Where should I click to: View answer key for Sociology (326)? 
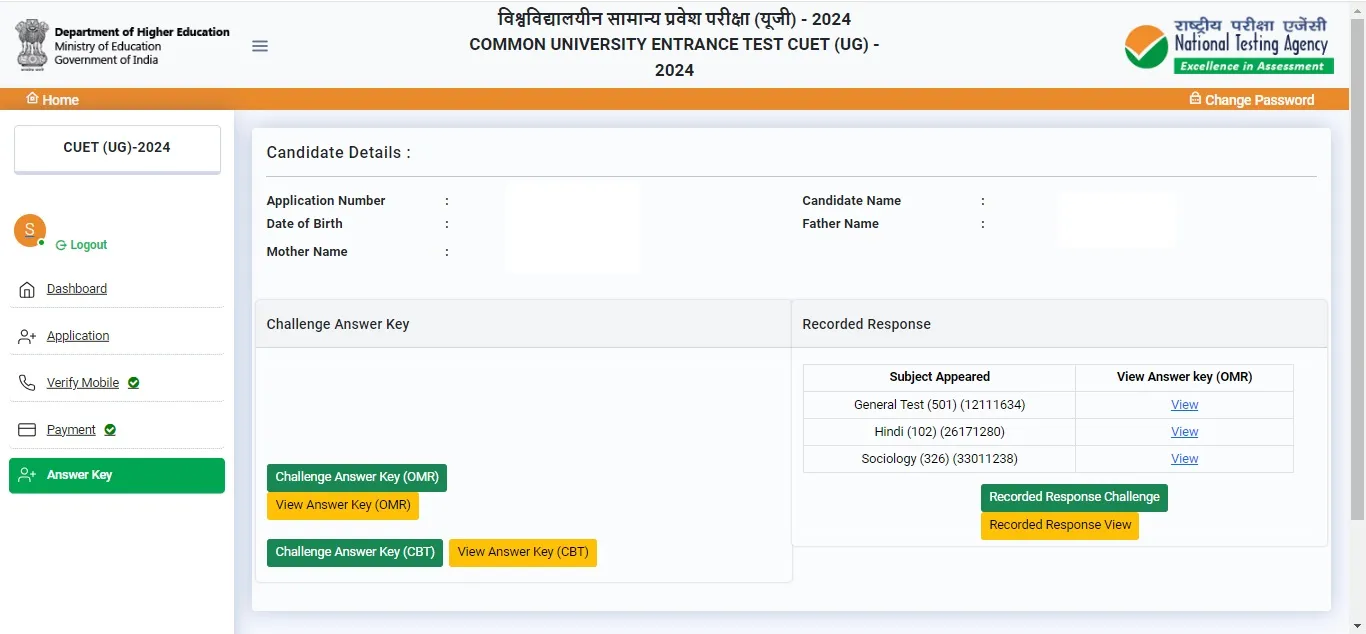tap(1184, 459)
